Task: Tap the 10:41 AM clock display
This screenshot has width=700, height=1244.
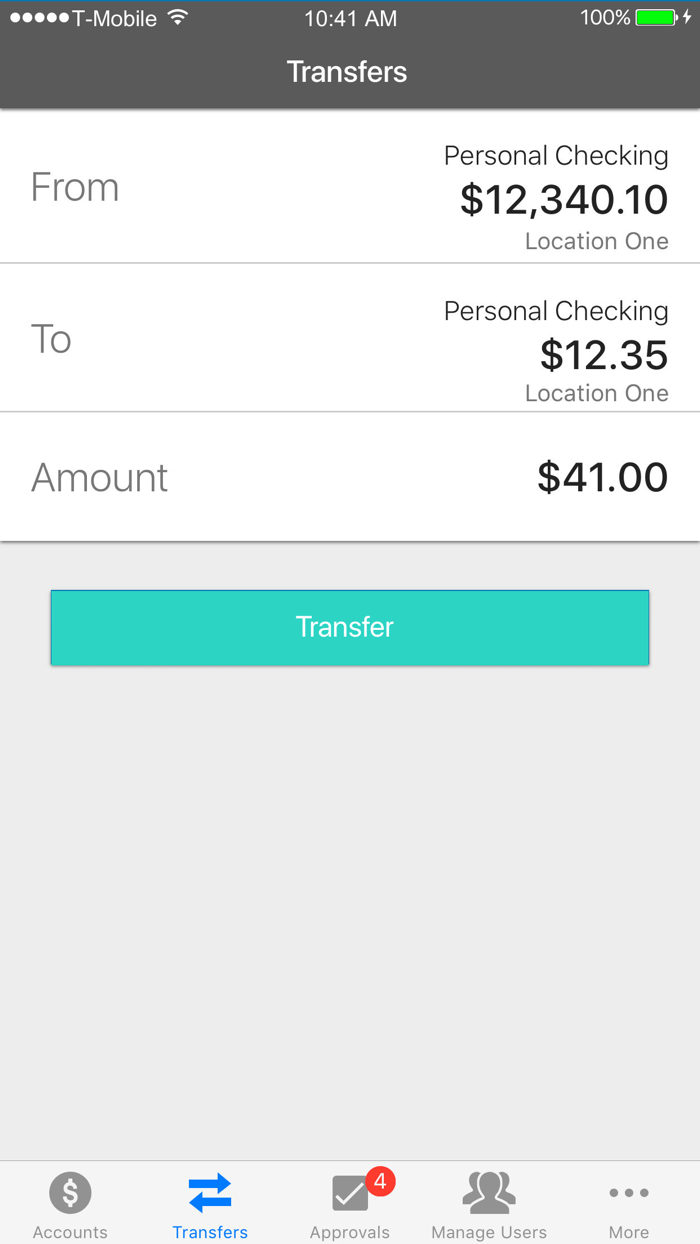Action: 350,16
